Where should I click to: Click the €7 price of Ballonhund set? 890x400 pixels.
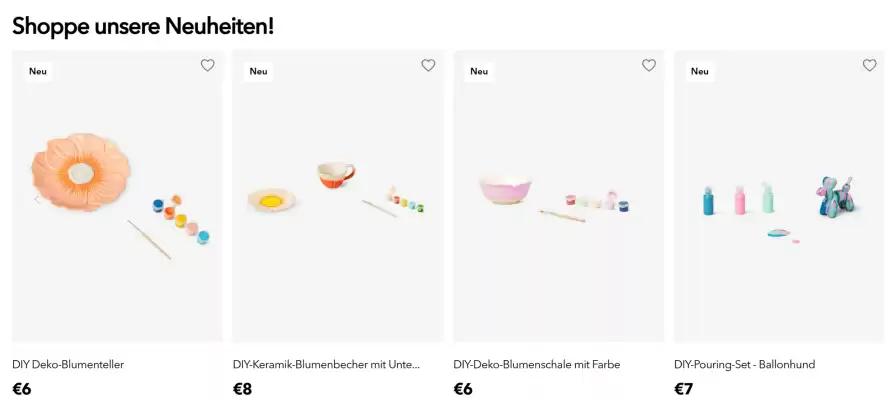click(x=683, y=389)
